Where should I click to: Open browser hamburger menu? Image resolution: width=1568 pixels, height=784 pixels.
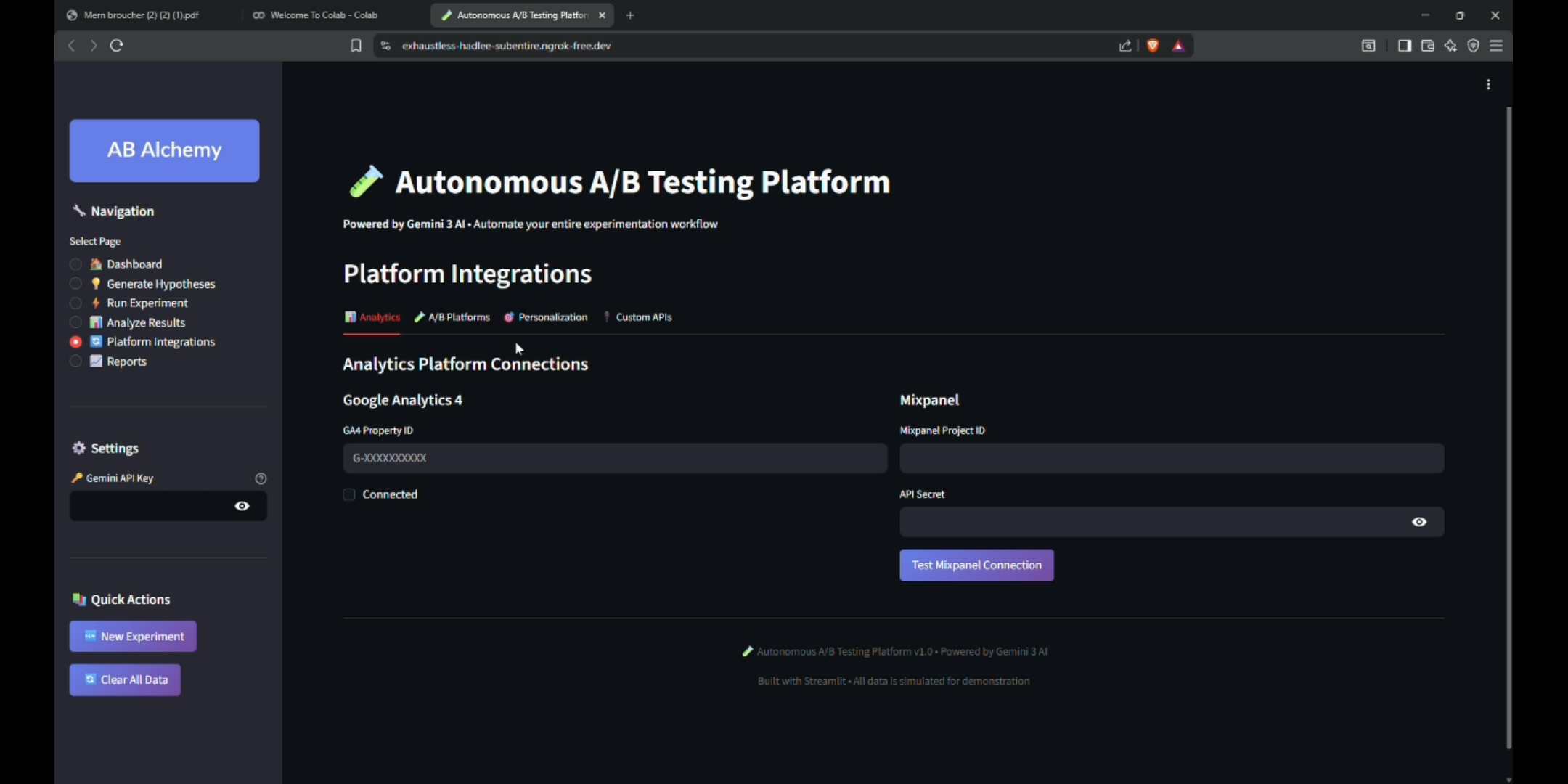pos(1496,45)
